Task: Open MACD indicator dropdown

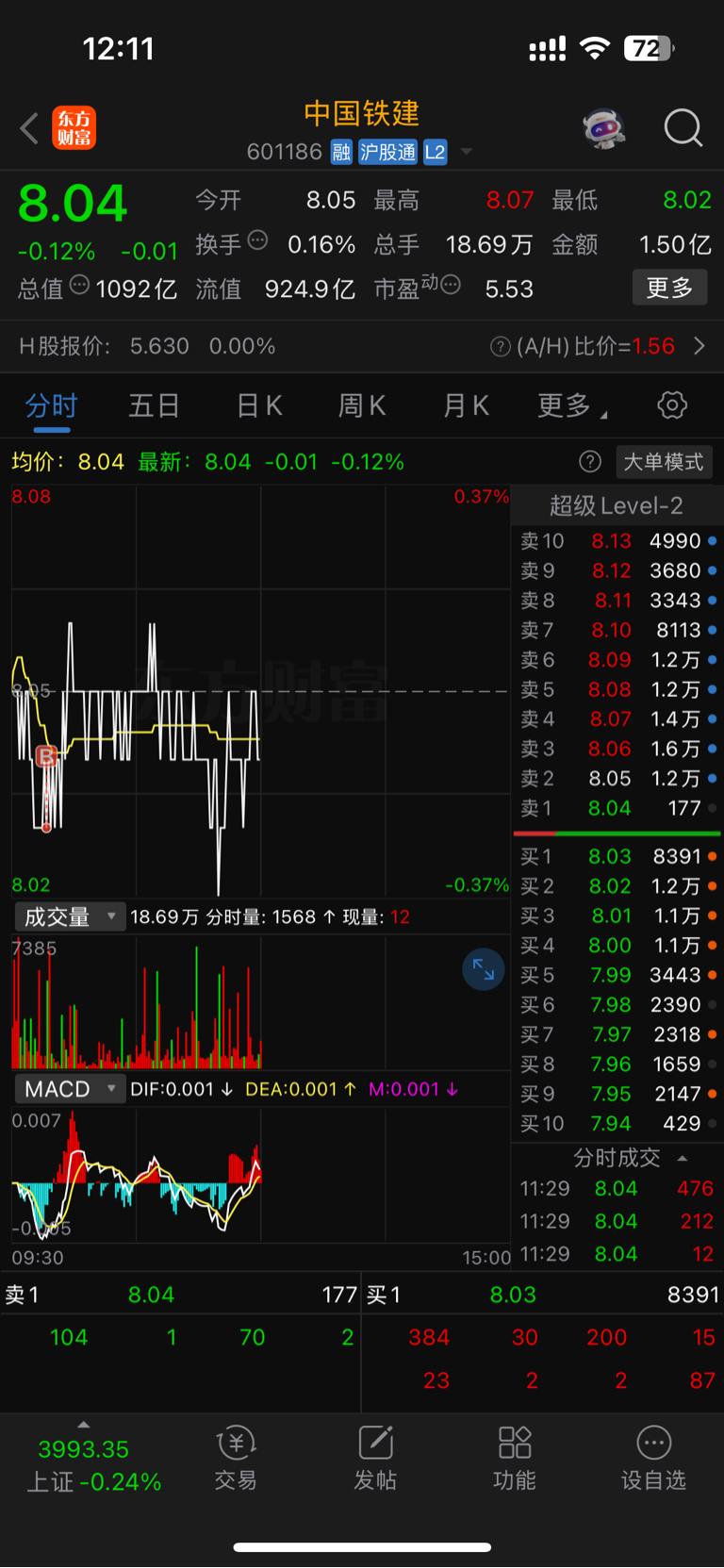Action: [x=70, y=1089]
